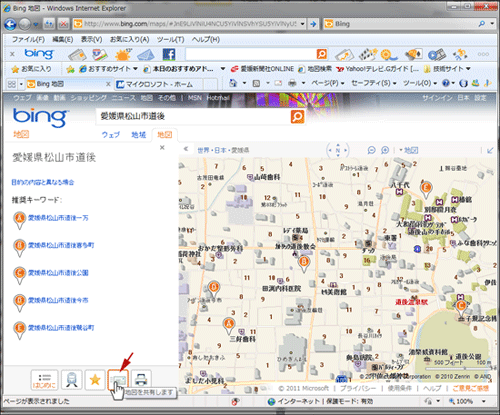This screenshot has height=415, width=500.
Task: Click the Quick Tabs icon beside the tabs
Action: pos(11,84)
